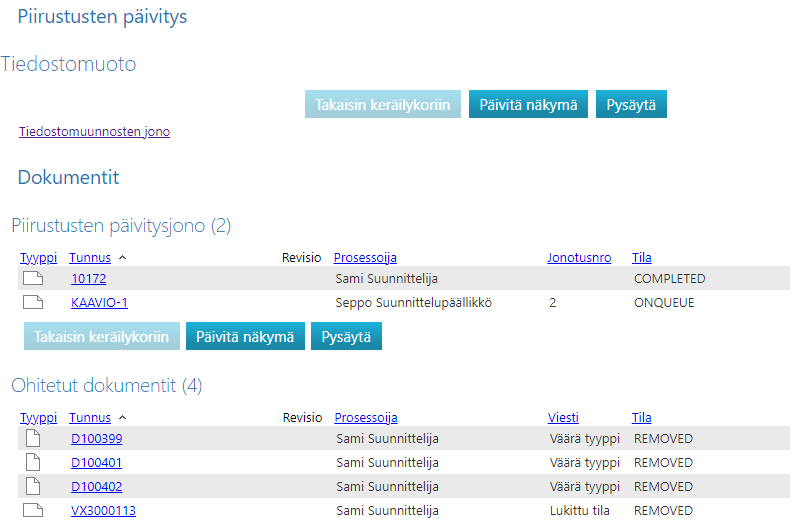The height and width of the screenshot is (528, 800).
Task: Sort update queue by Jonotusnro column
Action: (578, 257)
